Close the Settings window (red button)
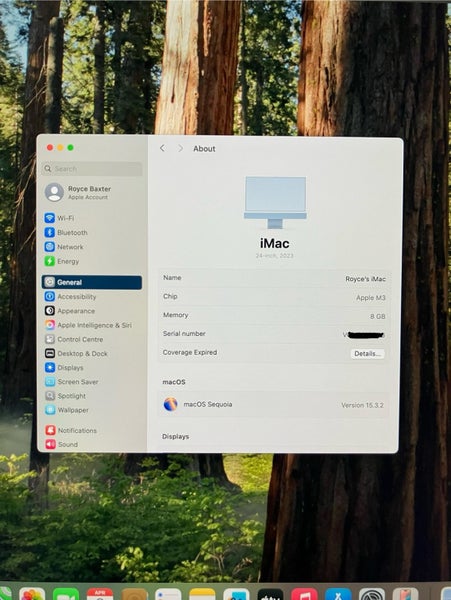Viewport: 451px width, 600px height. (50, 147)
